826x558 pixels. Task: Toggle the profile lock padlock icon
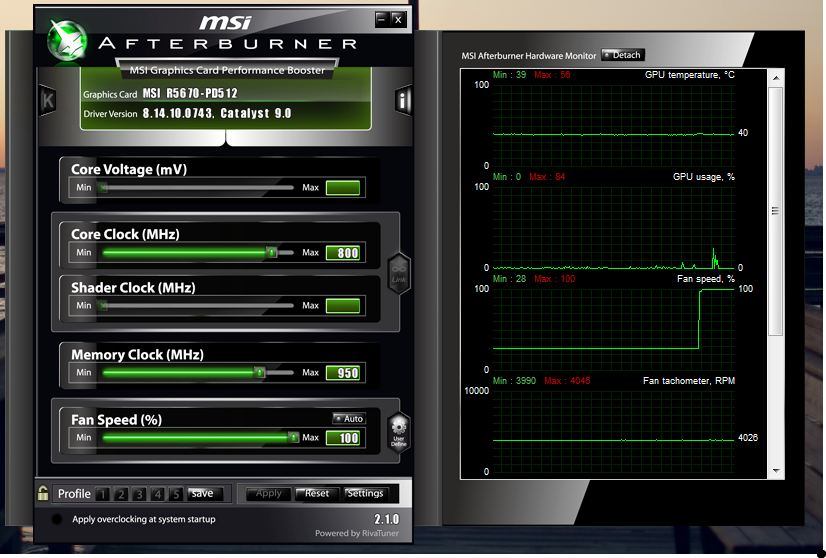click(43, 493)
